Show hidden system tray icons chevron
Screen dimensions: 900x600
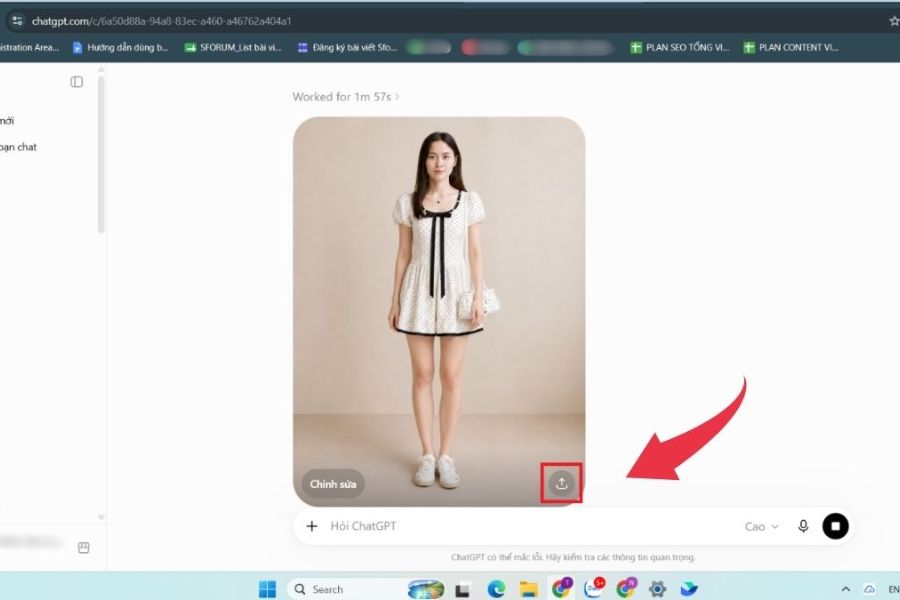click(x=845, y=589)
